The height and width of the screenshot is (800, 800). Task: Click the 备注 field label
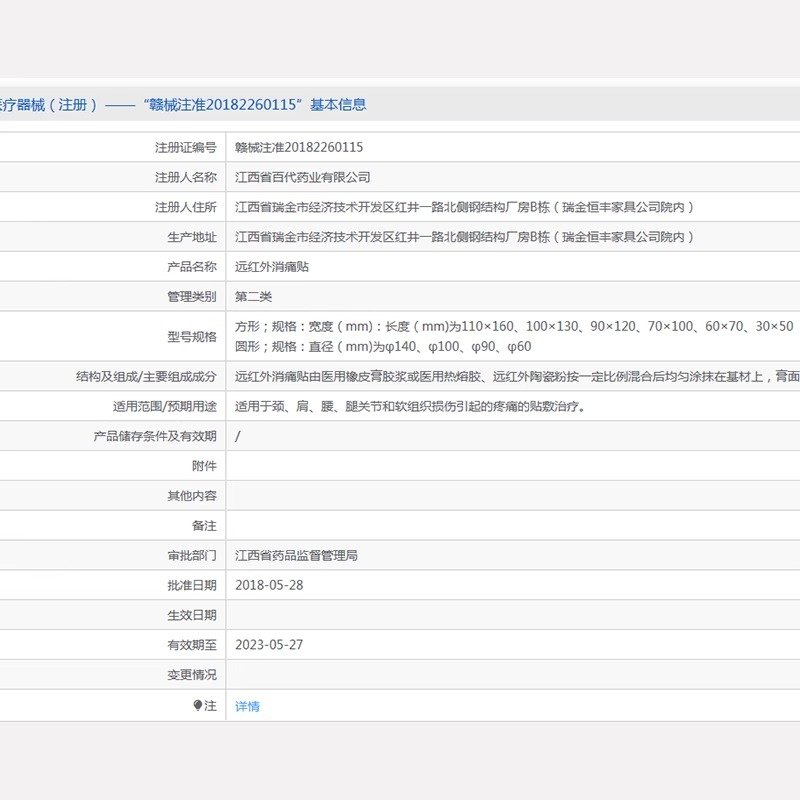tap(204, 526)
